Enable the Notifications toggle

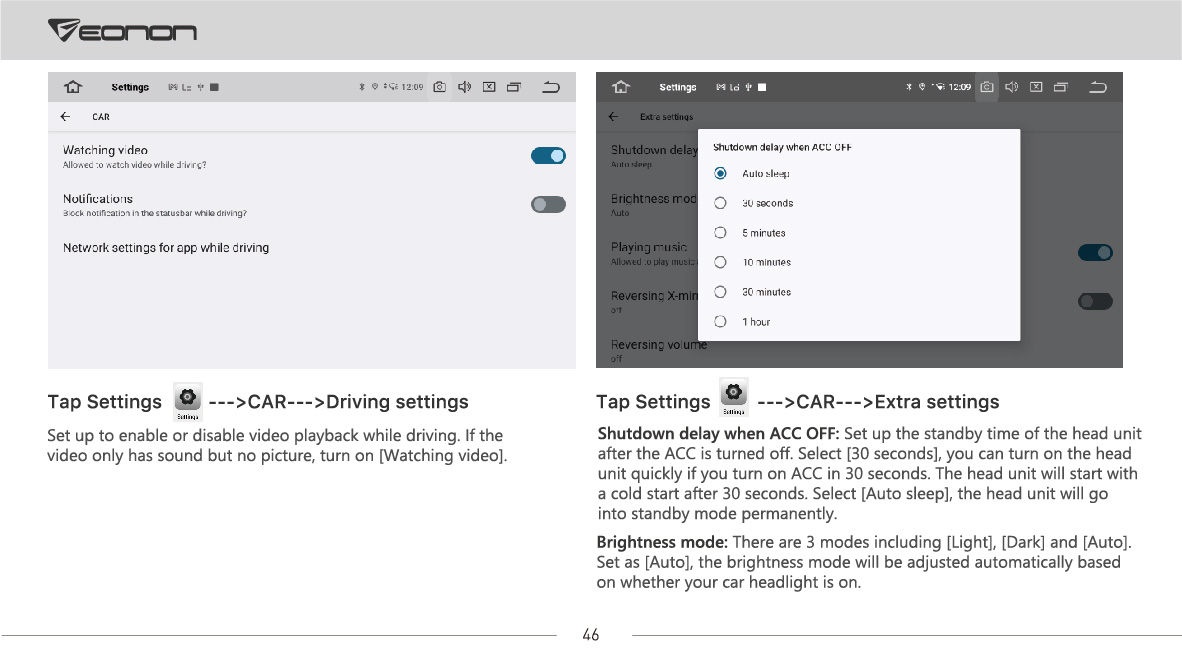click(548, 204)
